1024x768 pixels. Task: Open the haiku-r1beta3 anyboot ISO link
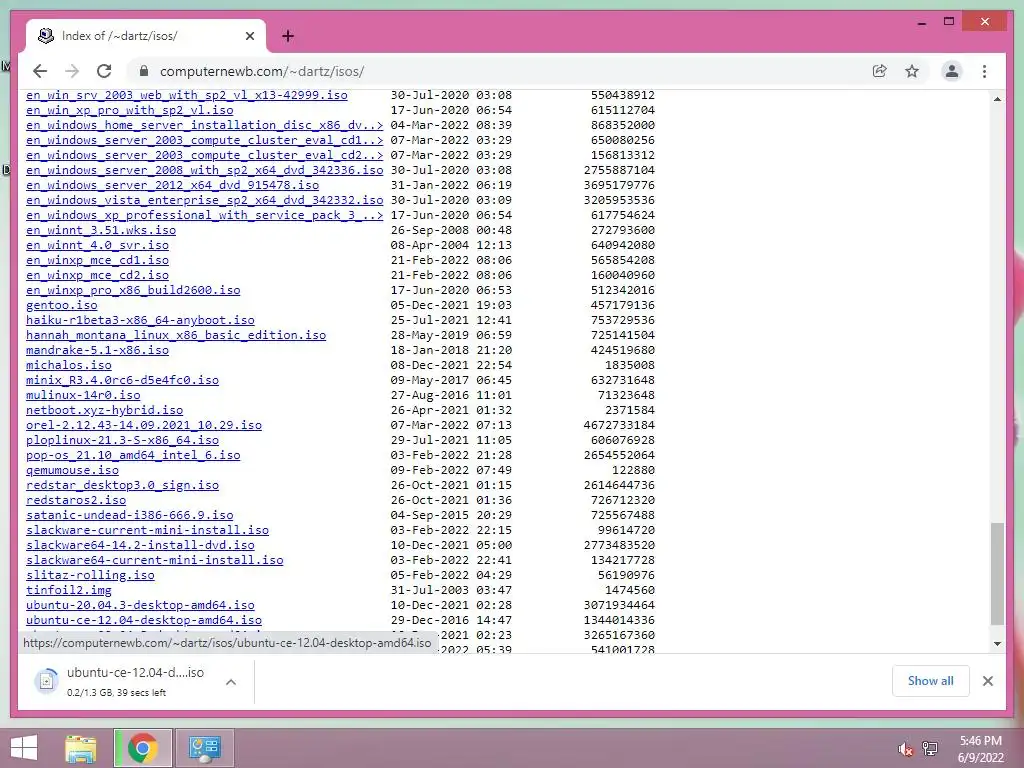click(140, 321)
